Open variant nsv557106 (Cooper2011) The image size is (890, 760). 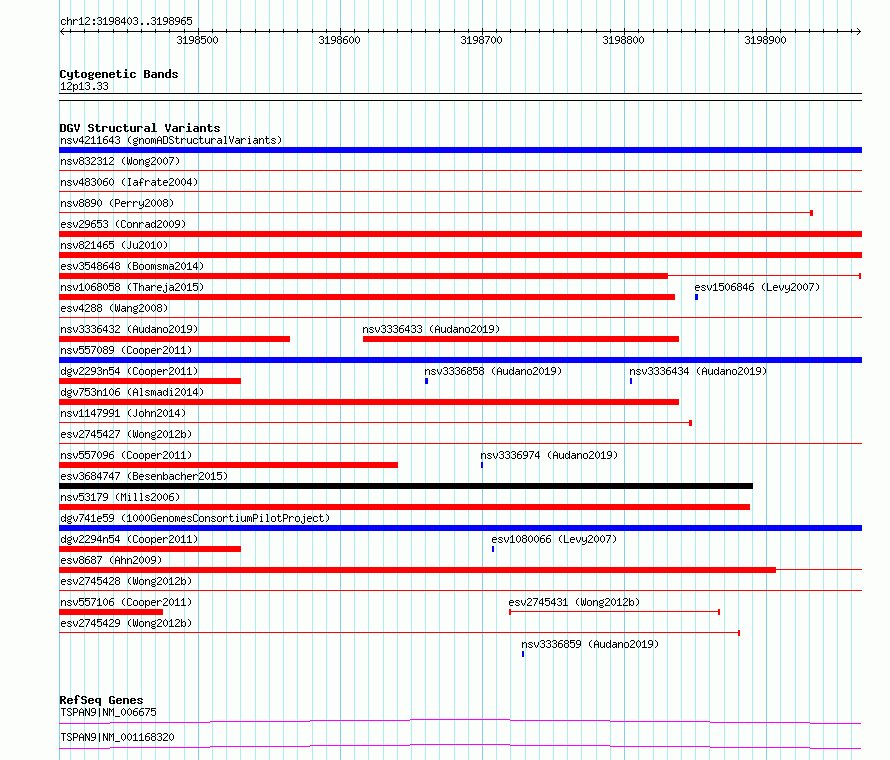tap(125, 602)
